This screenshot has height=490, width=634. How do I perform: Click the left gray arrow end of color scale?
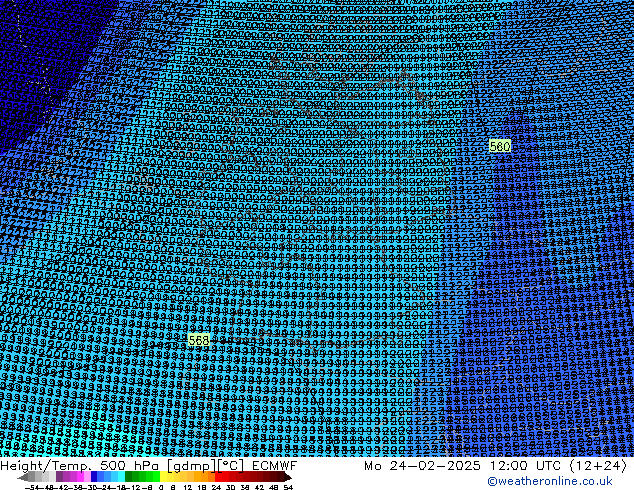click(x=23, y=477)
